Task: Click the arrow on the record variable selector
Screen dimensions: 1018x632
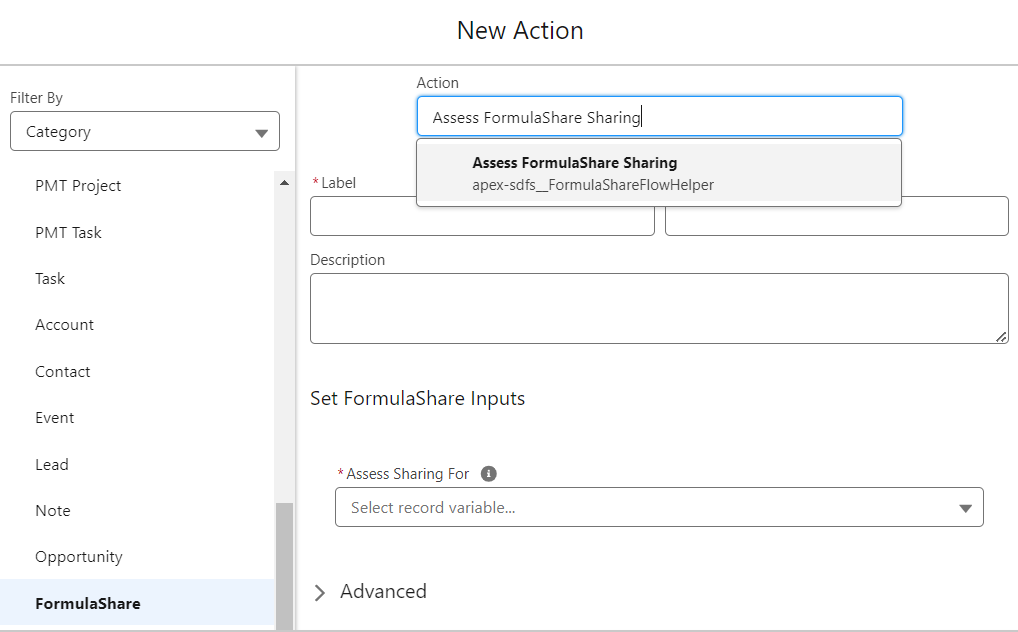Action: tap(966, 507)
